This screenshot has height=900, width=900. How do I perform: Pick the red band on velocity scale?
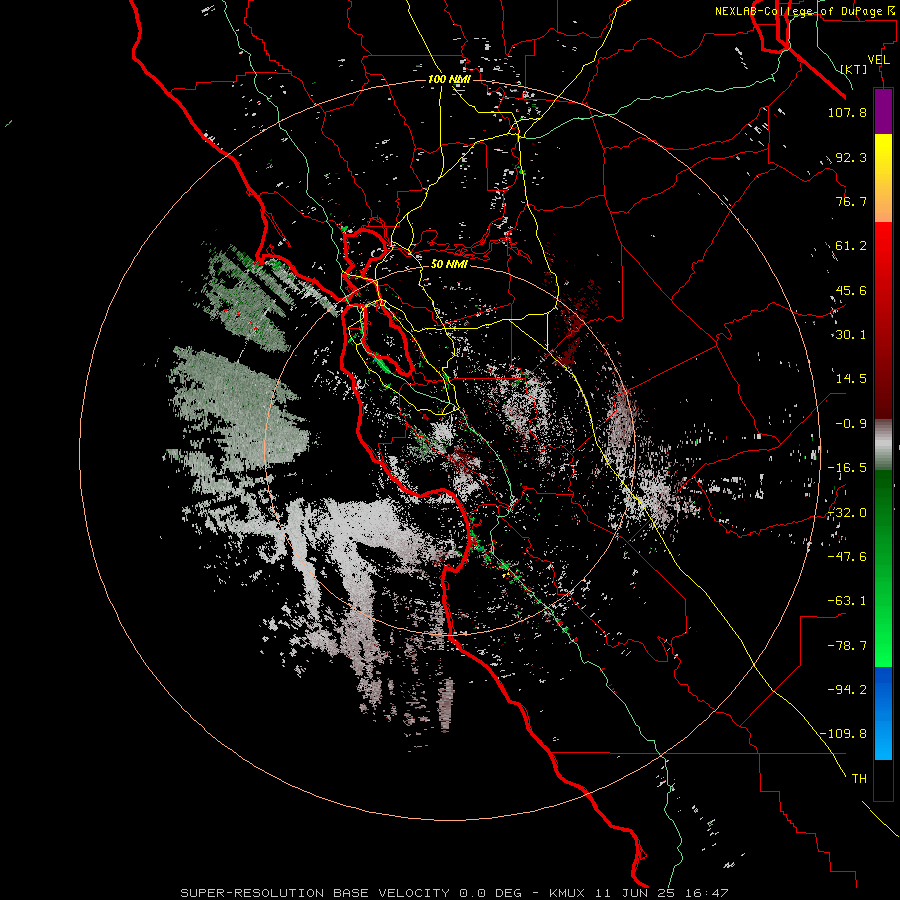coord(883,320)
